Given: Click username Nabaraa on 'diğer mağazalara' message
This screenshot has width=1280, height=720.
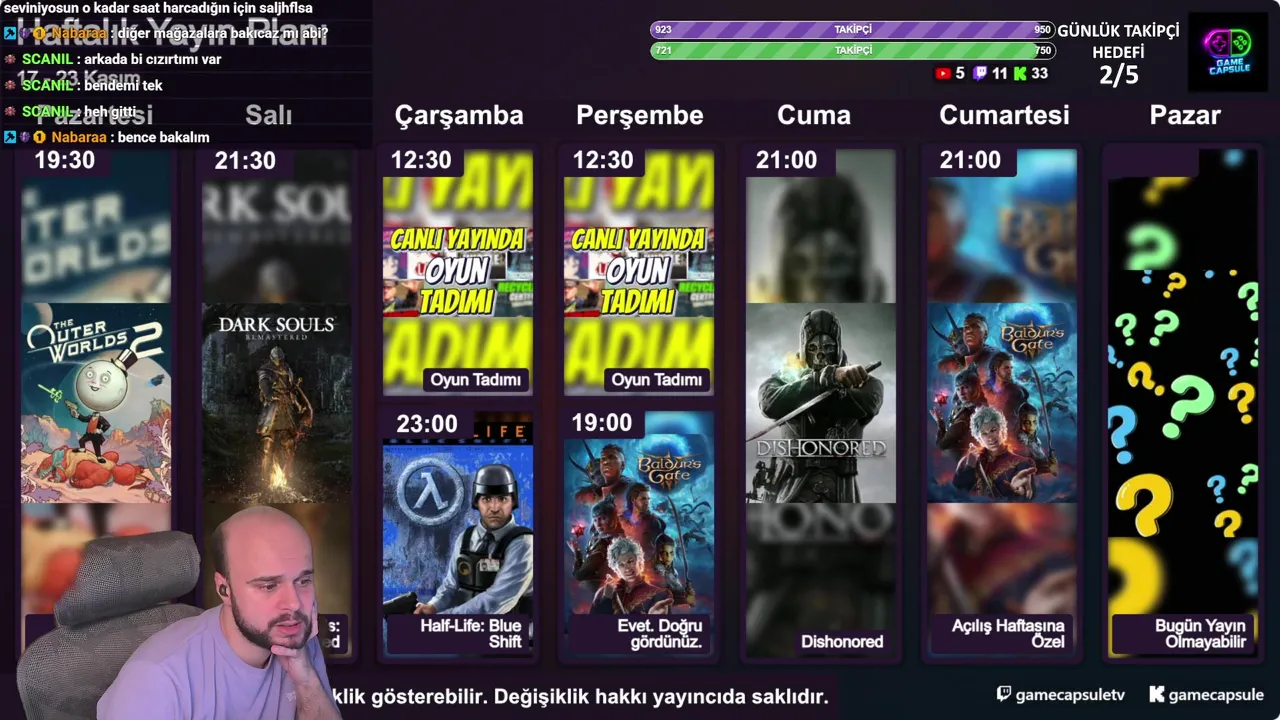Looking at the screenshot, I should 78,33.
